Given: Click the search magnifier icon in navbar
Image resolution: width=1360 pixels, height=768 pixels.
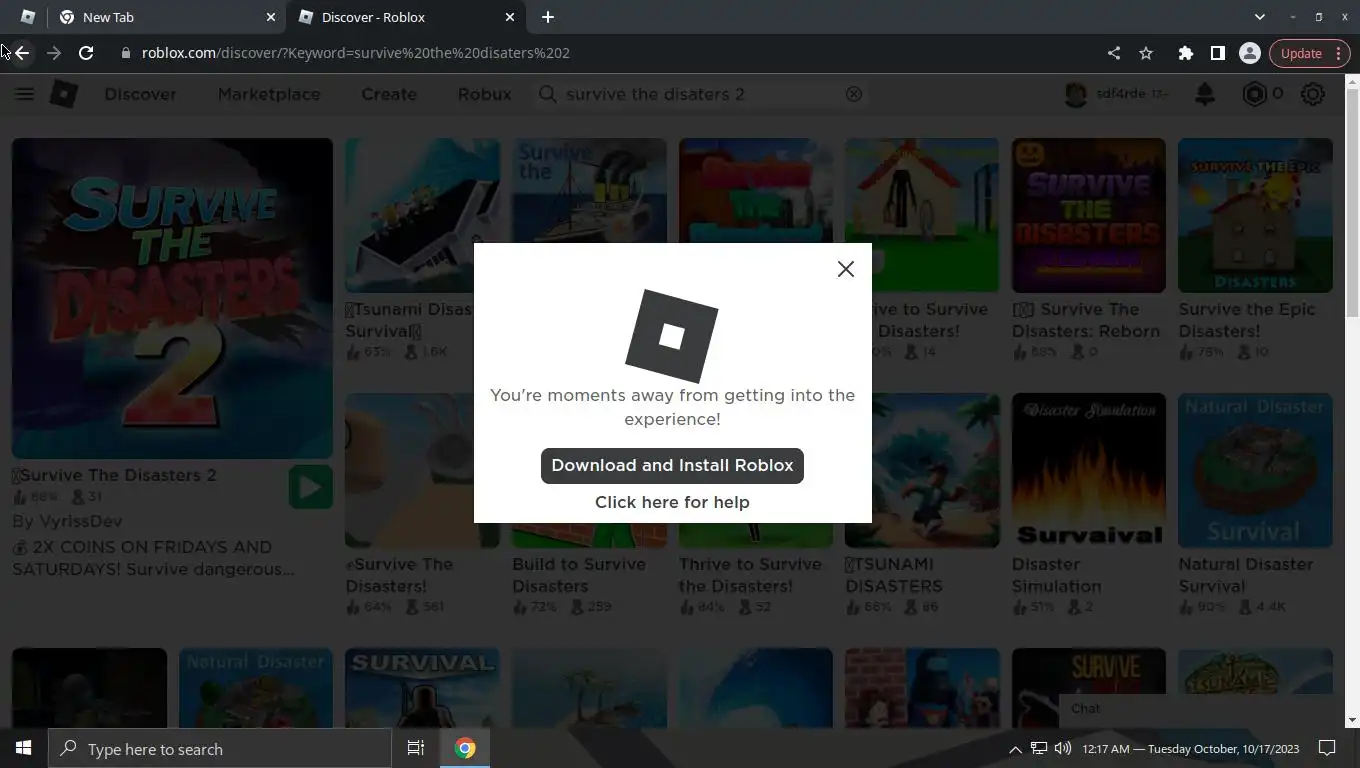Looking at the screenshot, I should pos(547,94).
